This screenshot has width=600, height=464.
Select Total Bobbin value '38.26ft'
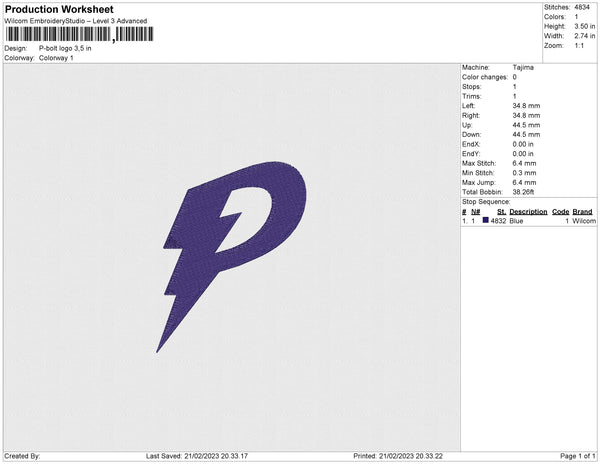(523, 192)
